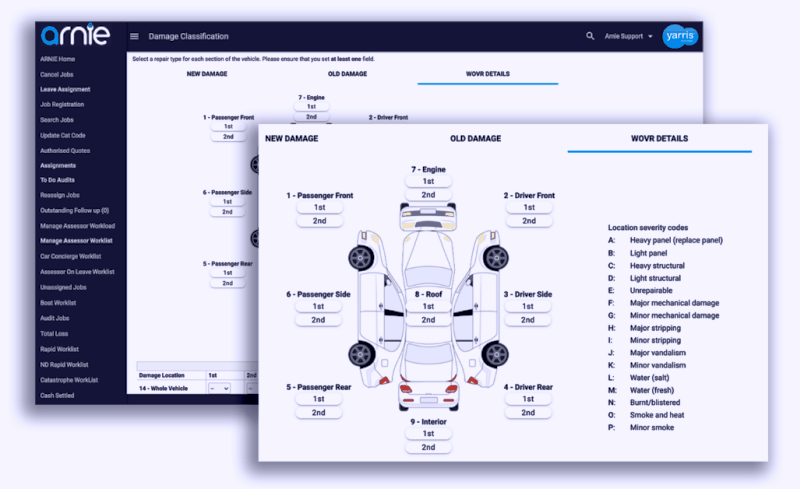Choose 2nd for 9 - Interior

tap(428, 447)
